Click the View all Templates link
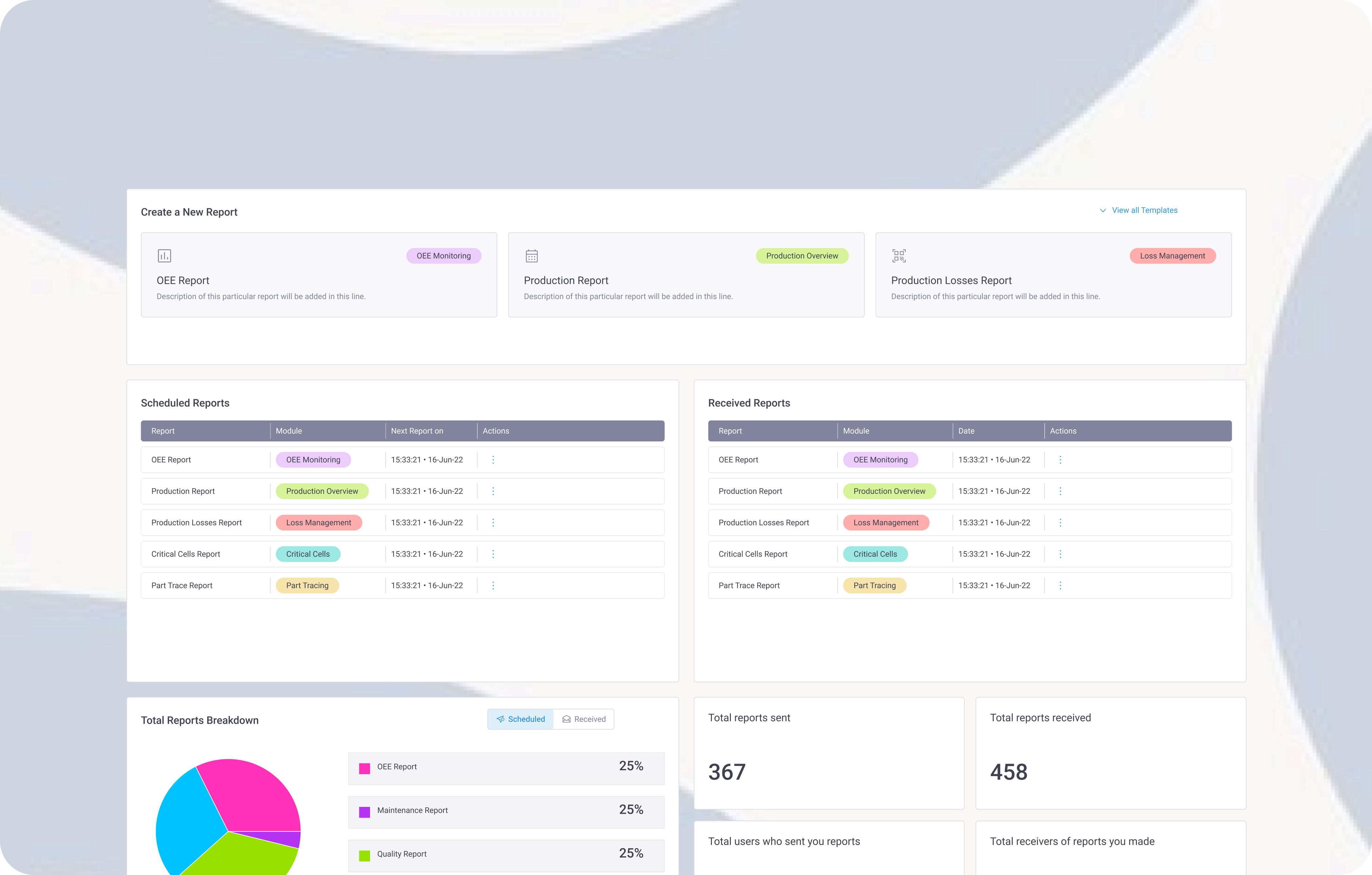This screenshot has width=1372, height=875. point(1144,210)
